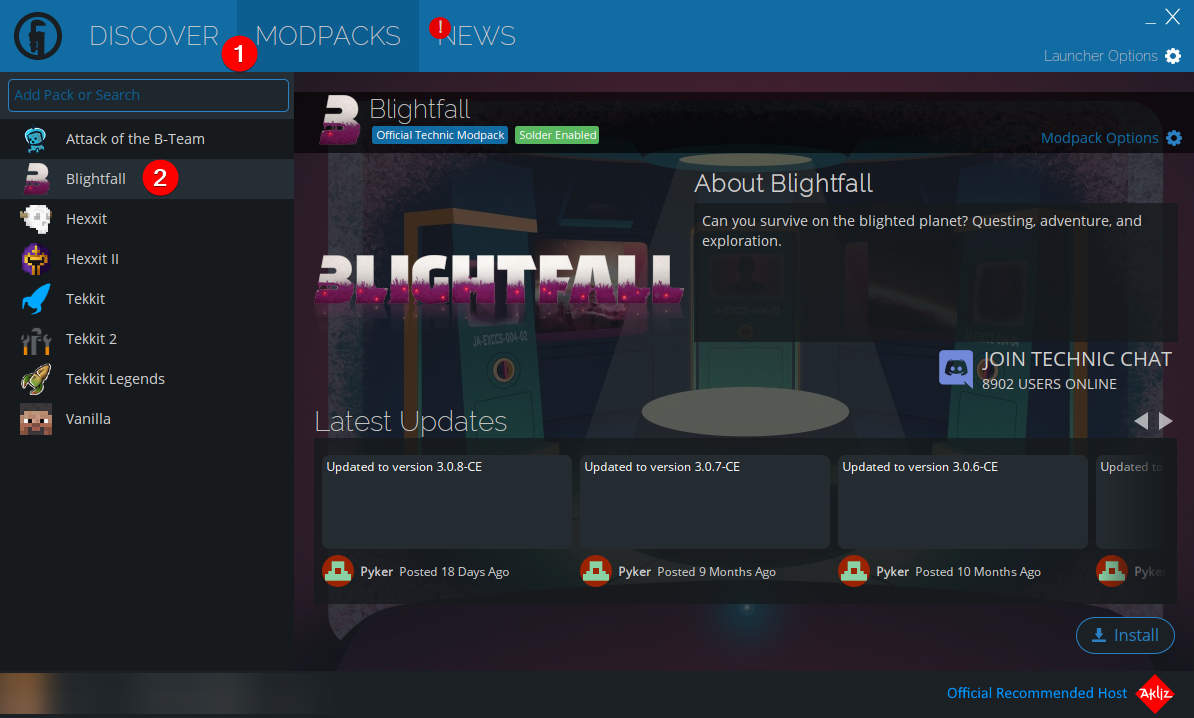Select the Blightfall modpack row
Screen dimensions: 1194x718
(147, 179)
